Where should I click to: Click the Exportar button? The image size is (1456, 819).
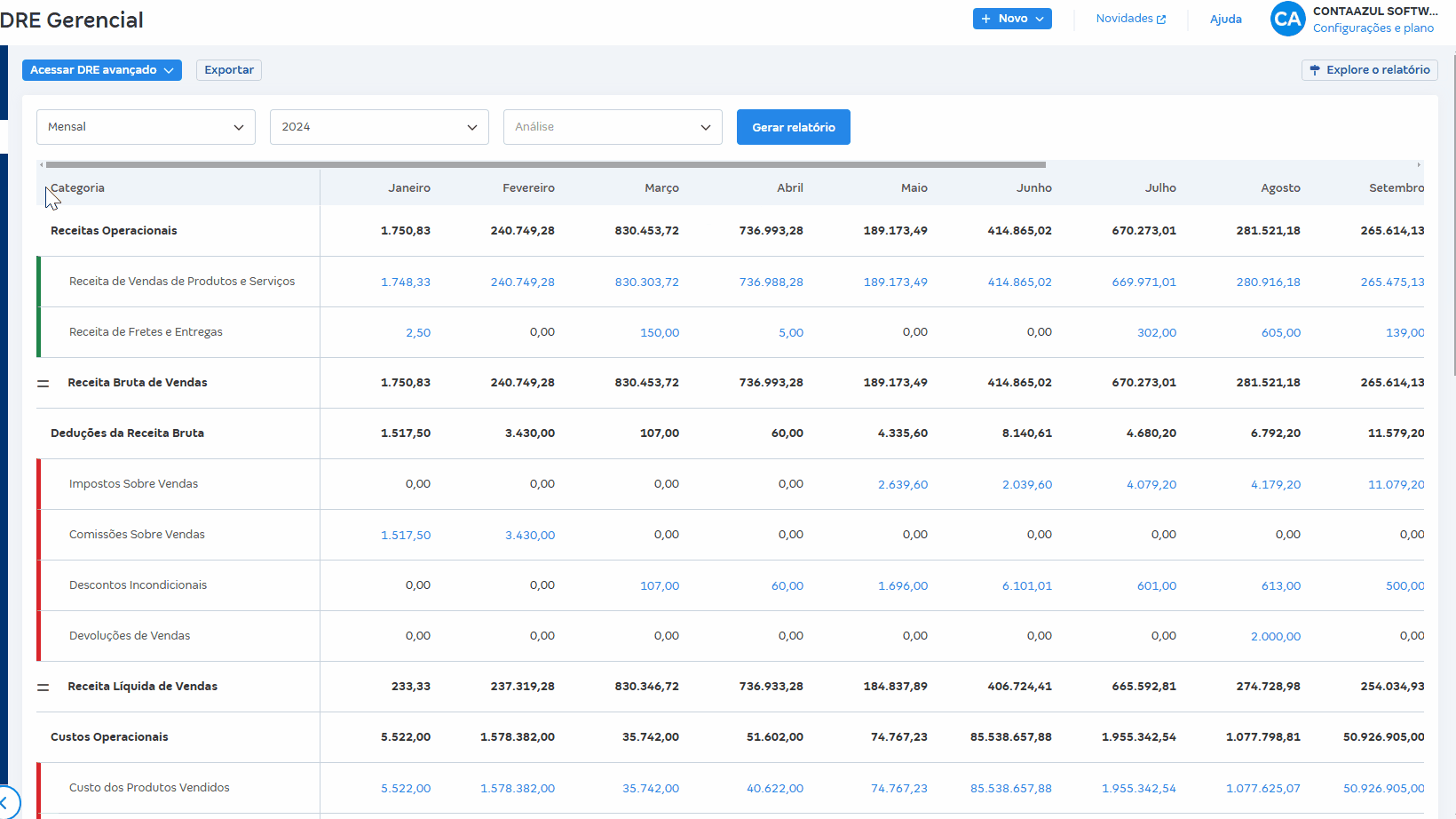(x=229, y=70)
